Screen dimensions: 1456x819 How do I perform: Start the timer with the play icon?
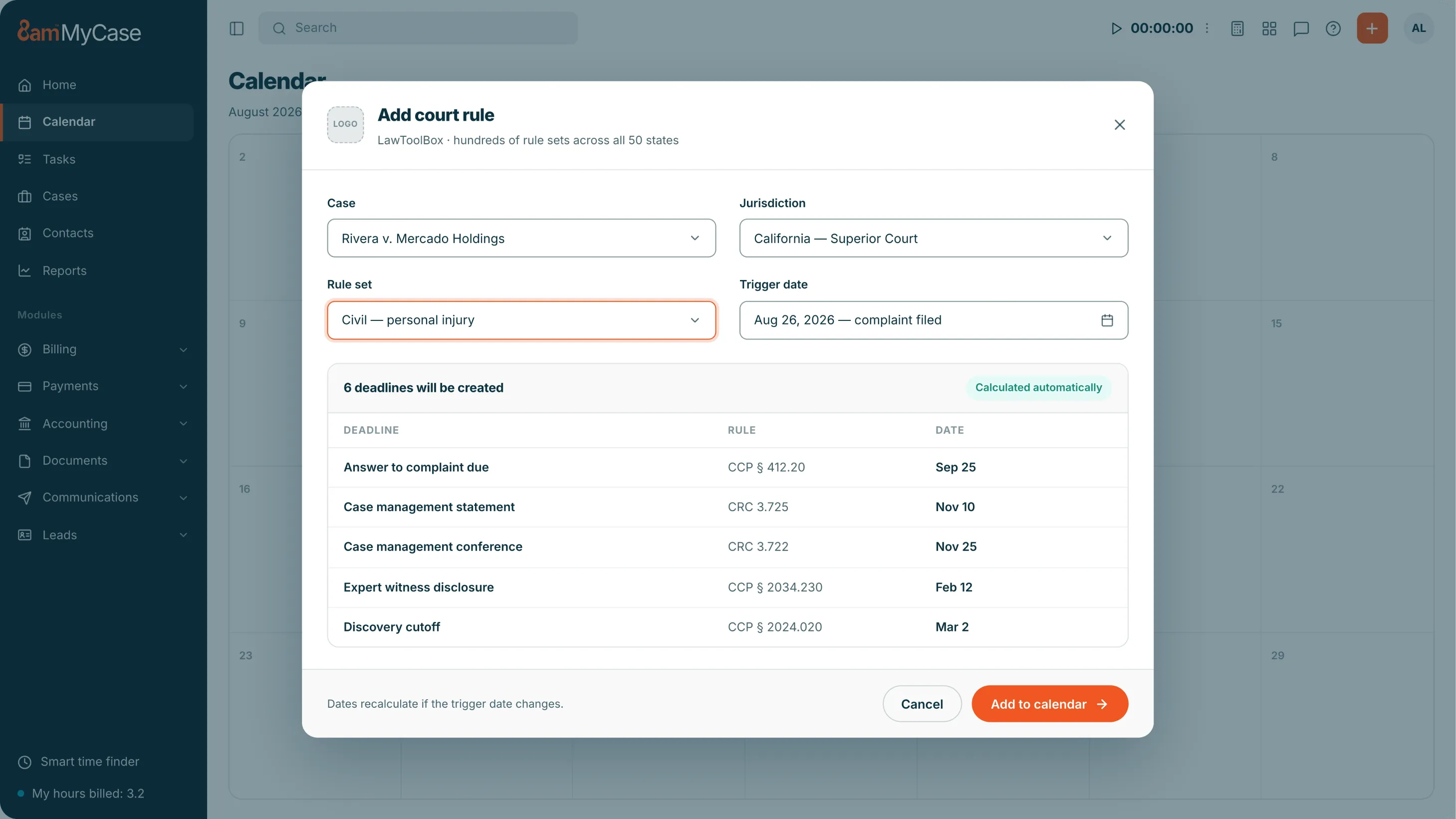click(x=1116, y=28)
